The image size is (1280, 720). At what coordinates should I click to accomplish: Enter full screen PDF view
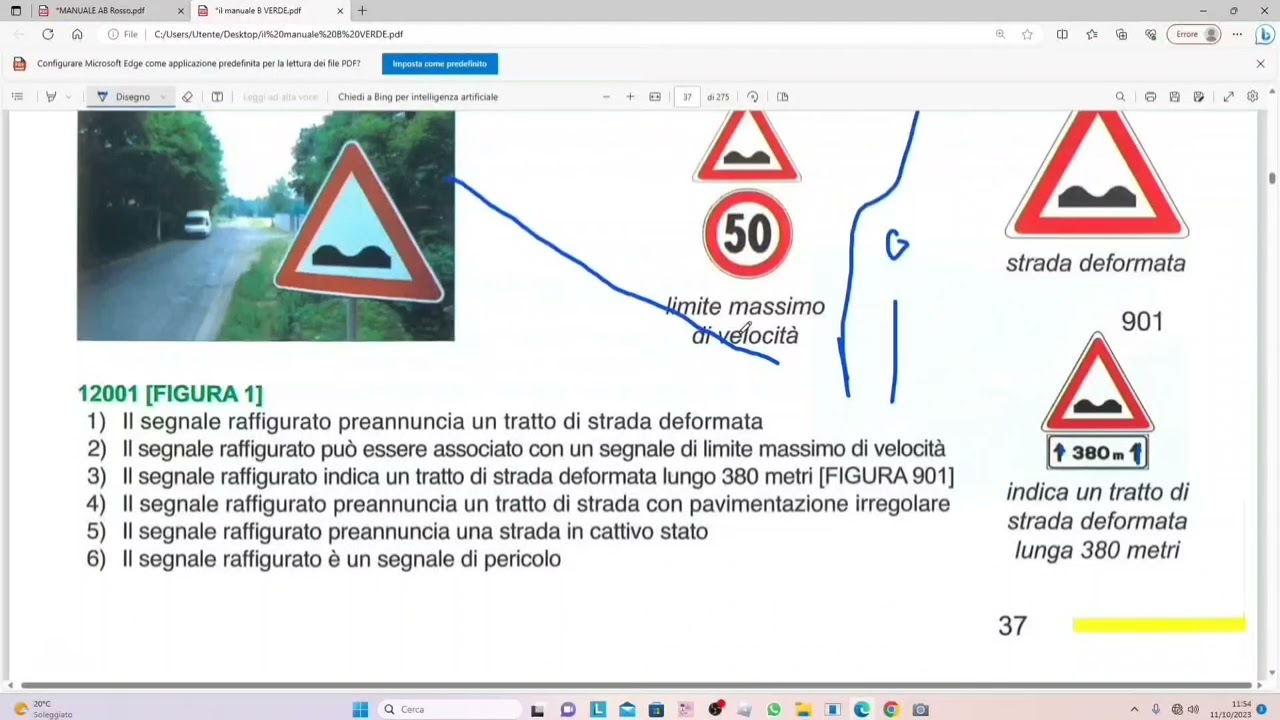click(x=1229, y=97)
